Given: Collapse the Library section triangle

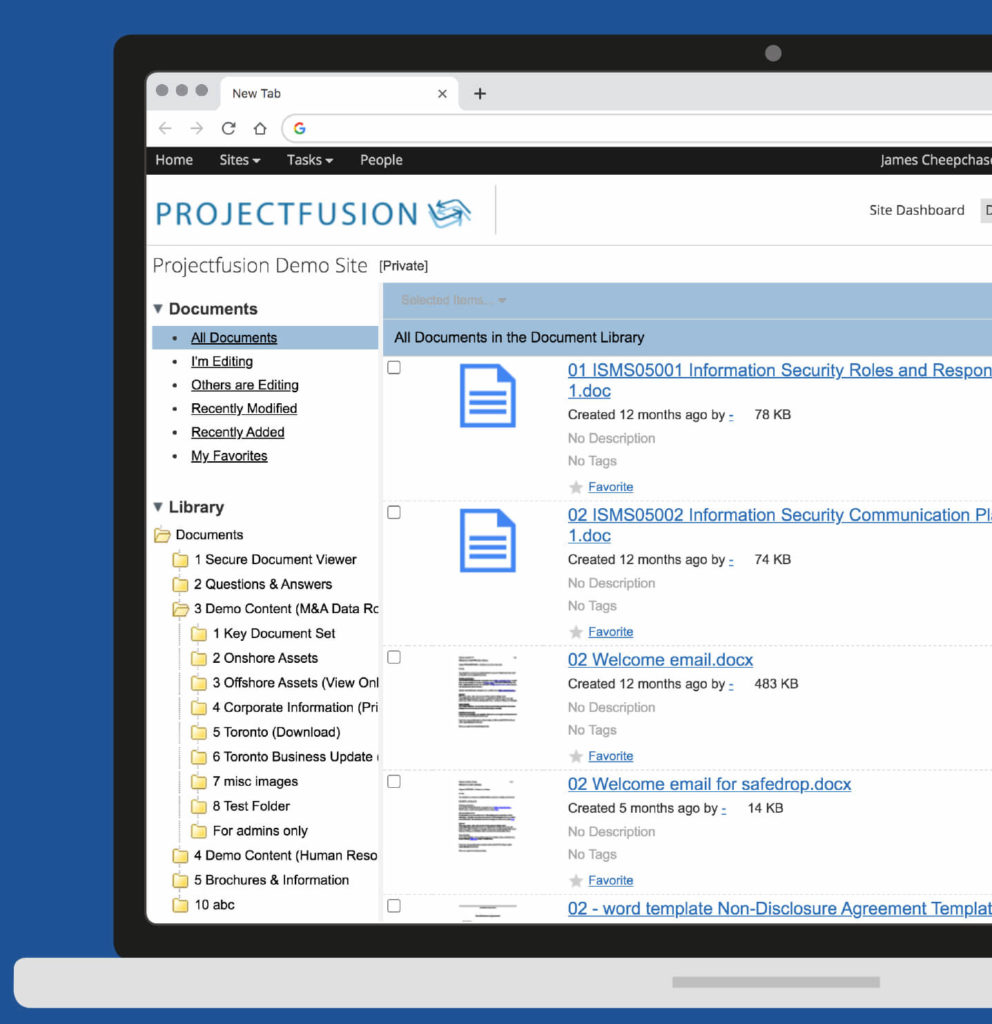Looking at the screenshot, I should [158, 507].
